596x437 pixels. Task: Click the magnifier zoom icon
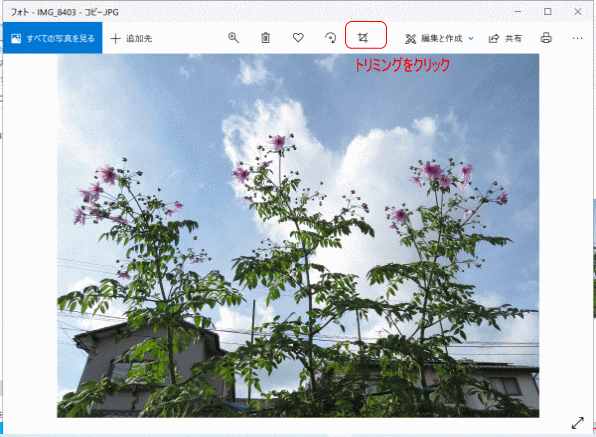pyautogui.click(x=233, y=38)
